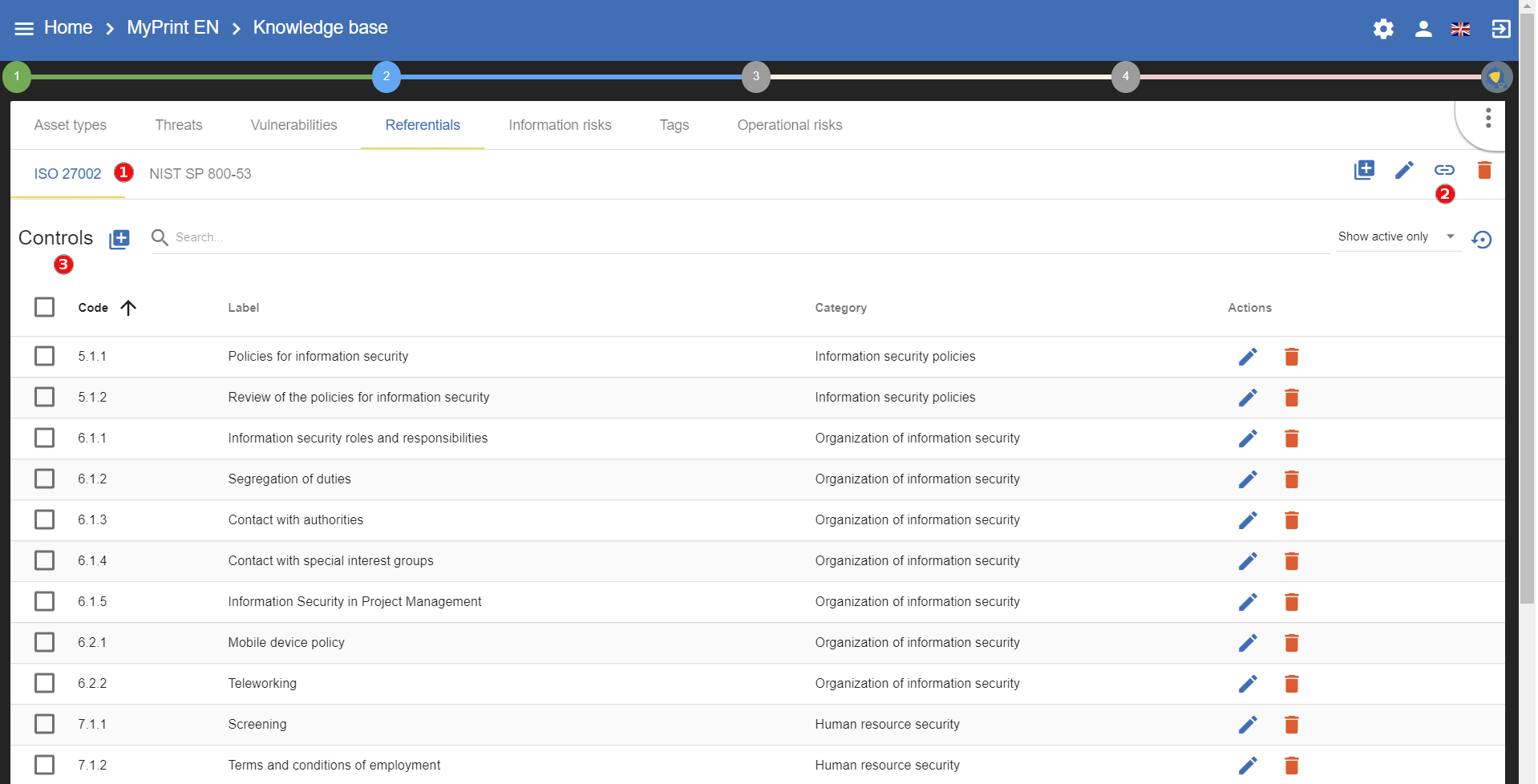Click the link referentials chain icon
The width and height of the screenshot is (1538, 784).
pyautogui.click(x=1444, y=170)
